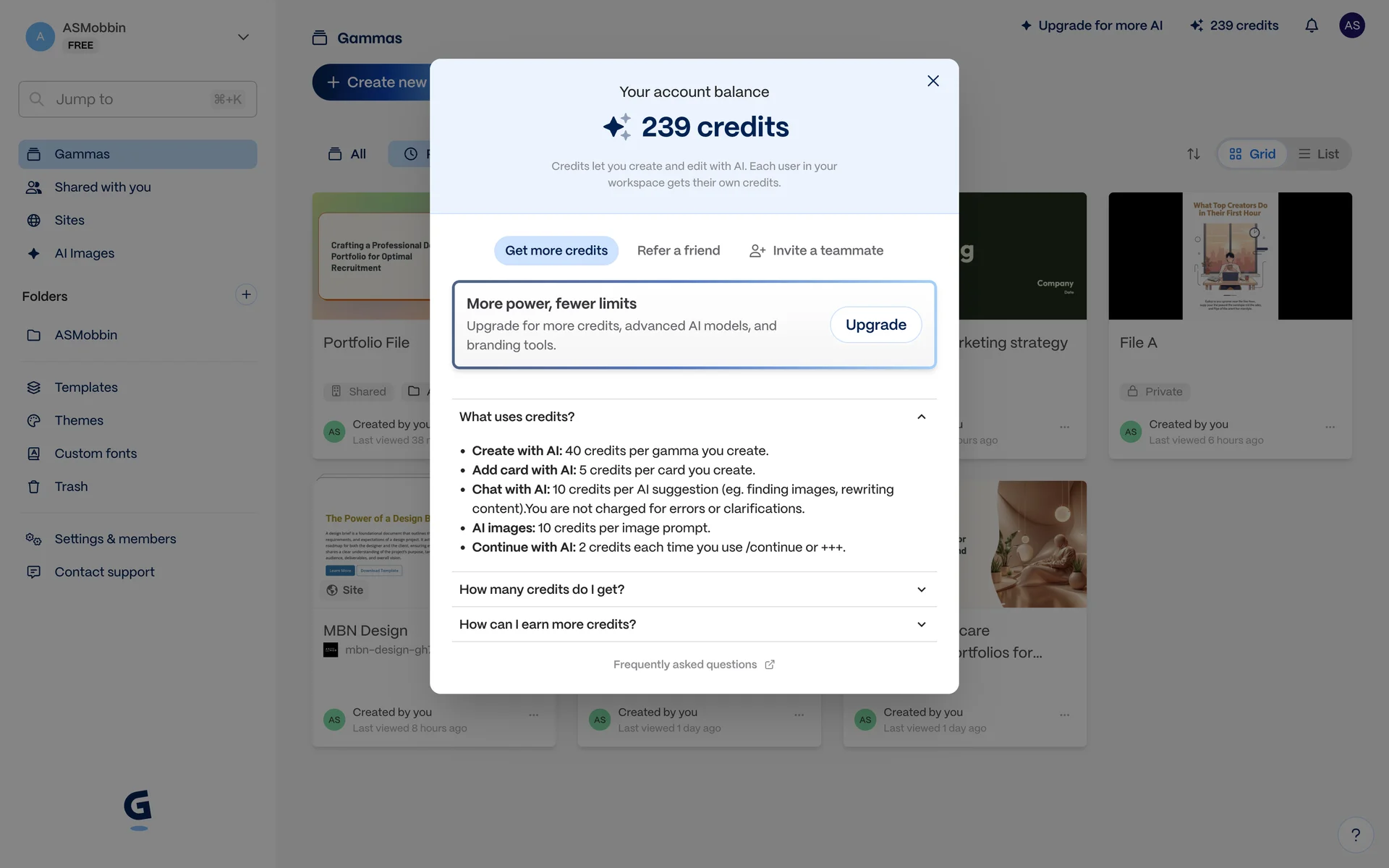Open the help question mark button

(1355, 835)
